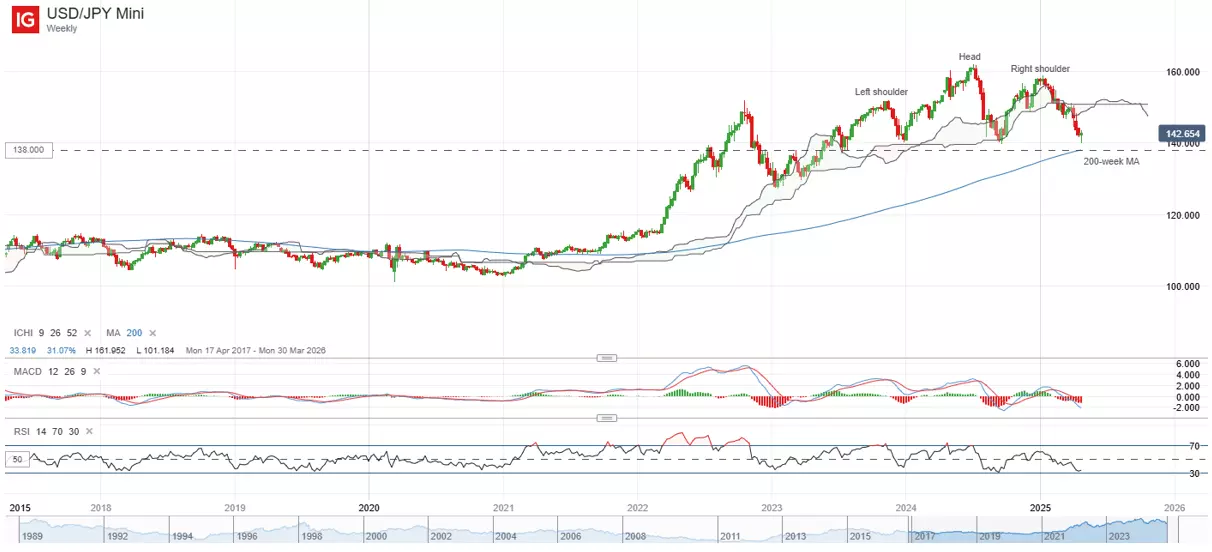1212x552 pixels.
Task: Open MACD 12 26 9 settings
Action: pos(52,372)
